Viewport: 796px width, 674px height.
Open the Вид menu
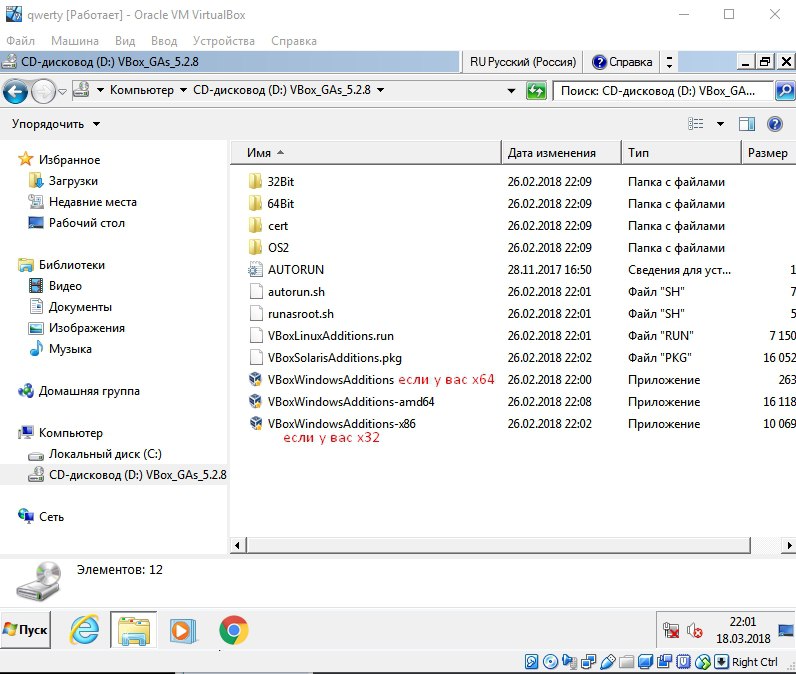125,41
